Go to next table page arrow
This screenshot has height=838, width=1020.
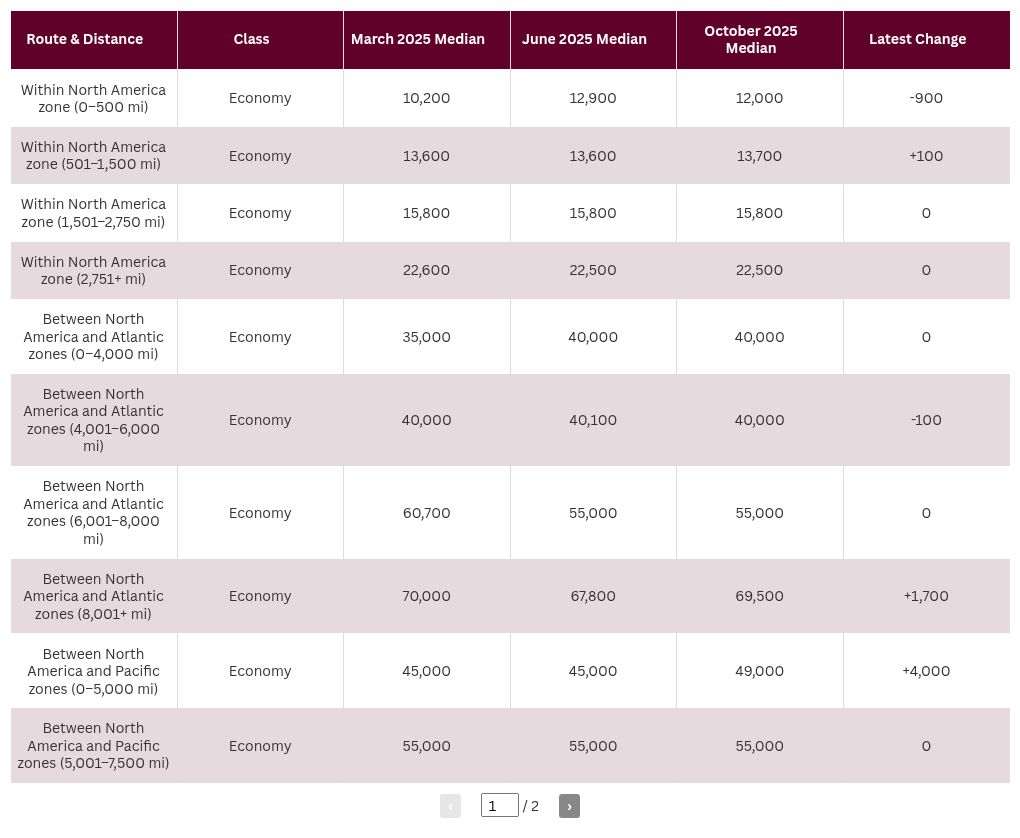tap(569, 806)
